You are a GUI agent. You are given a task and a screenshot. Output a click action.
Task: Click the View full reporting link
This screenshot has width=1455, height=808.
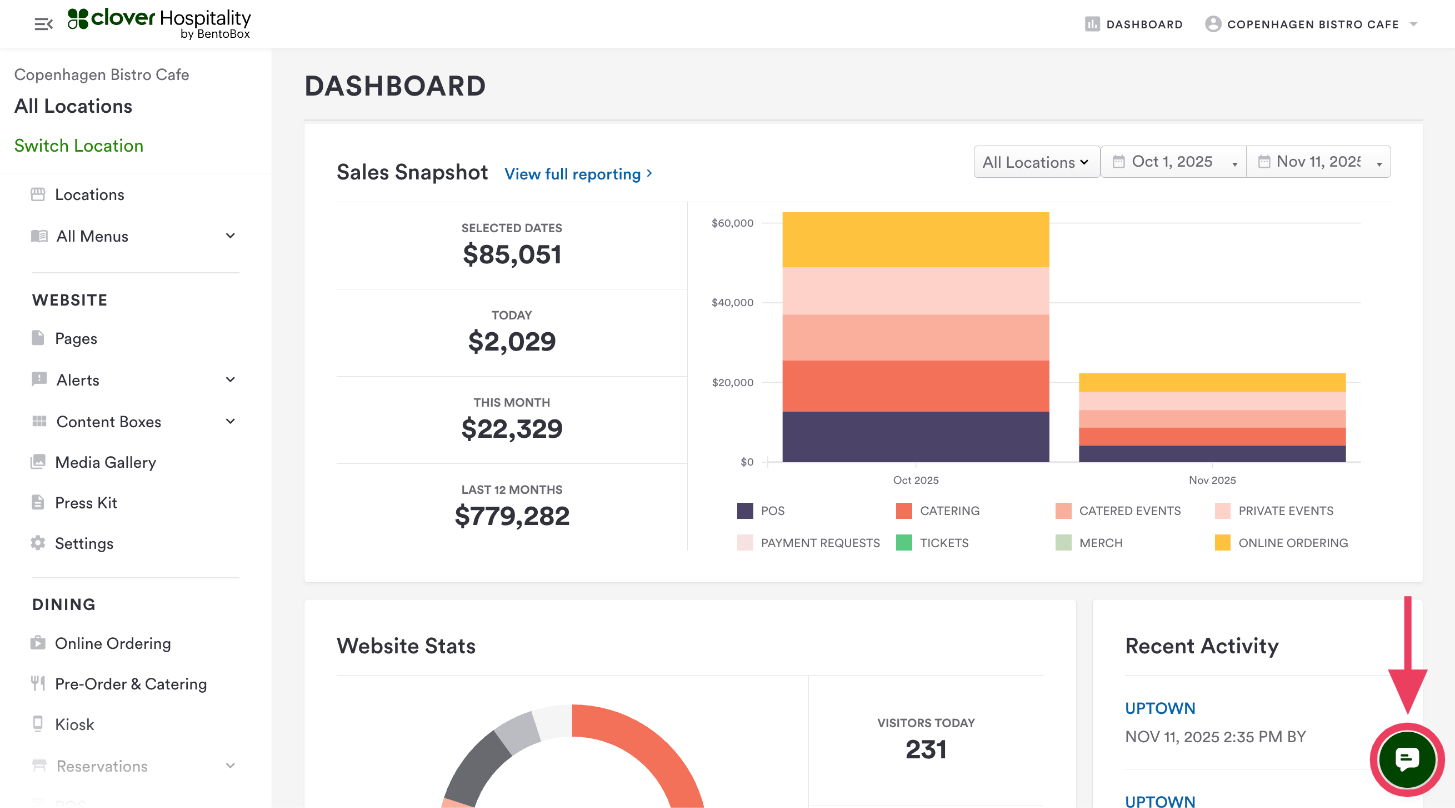tap(578, 174)
